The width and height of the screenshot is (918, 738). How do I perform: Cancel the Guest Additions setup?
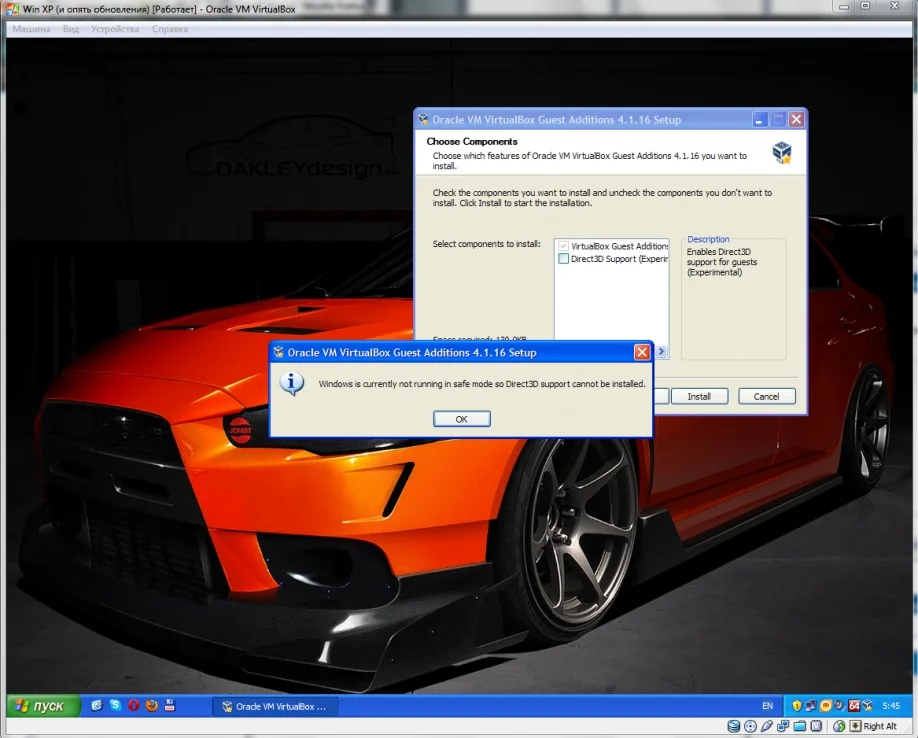tap(766, 396)
